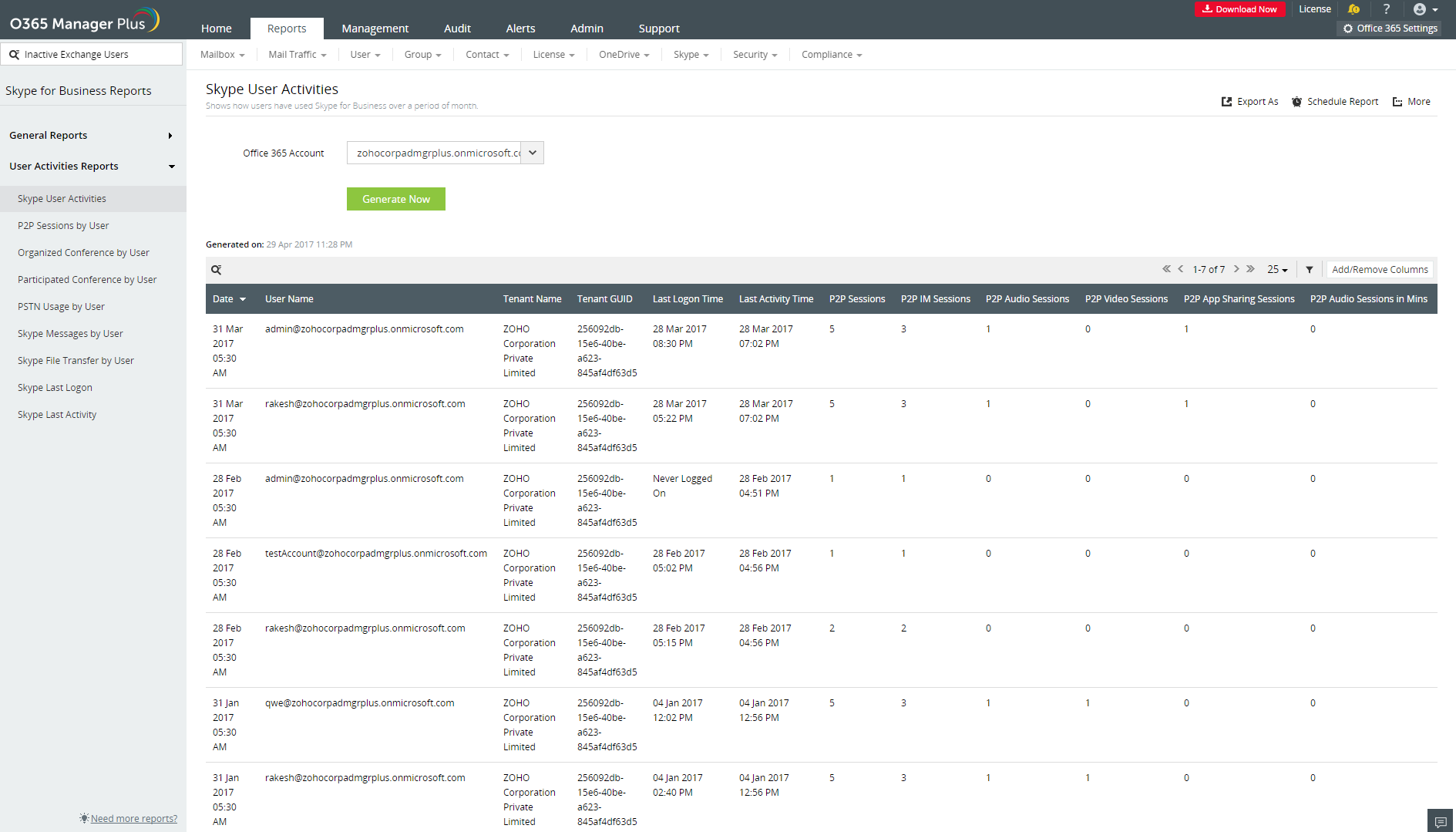This screenshot has height=832, width=1456.
Task: Open the Mail Traffic dropdown
Action: coord(297,55)
